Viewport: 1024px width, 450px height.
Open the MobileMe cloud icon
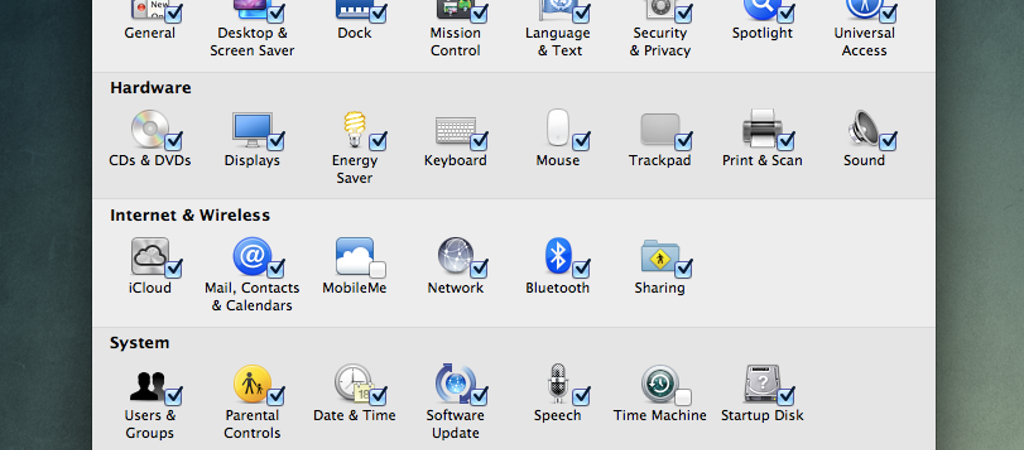click(355, 256)
